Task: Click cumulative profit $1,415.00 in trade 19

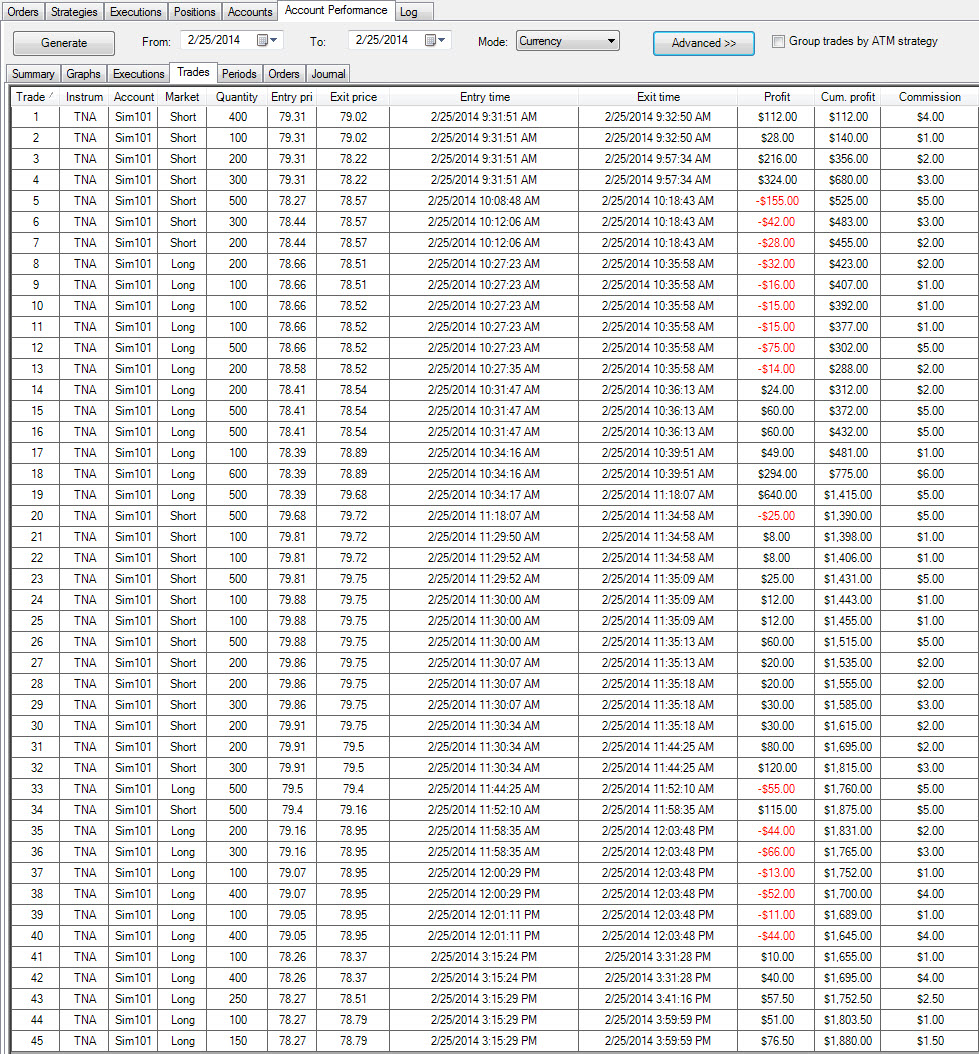Action: click(x=847, y=495)
